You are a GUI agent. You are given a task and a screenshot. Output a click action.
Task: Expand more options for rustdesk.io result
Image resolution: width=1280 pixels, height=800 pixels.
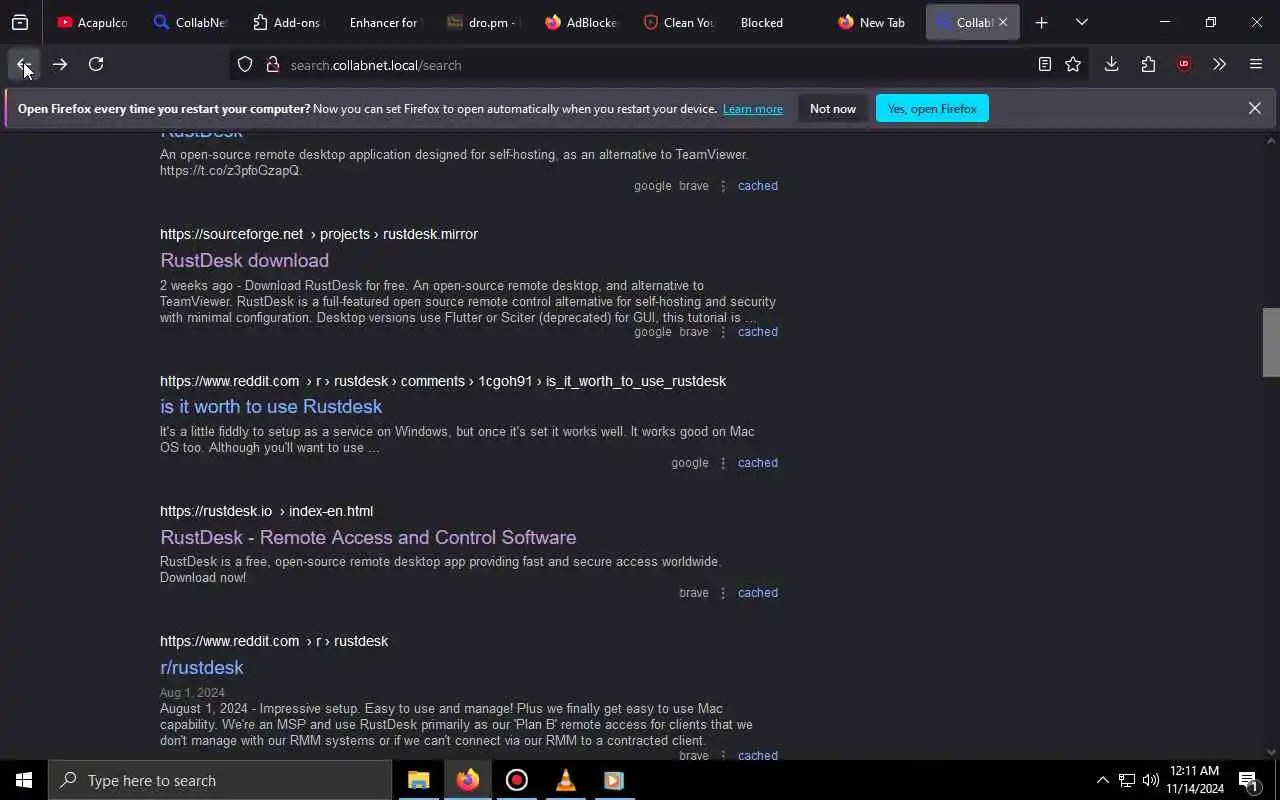coord(723,593)
